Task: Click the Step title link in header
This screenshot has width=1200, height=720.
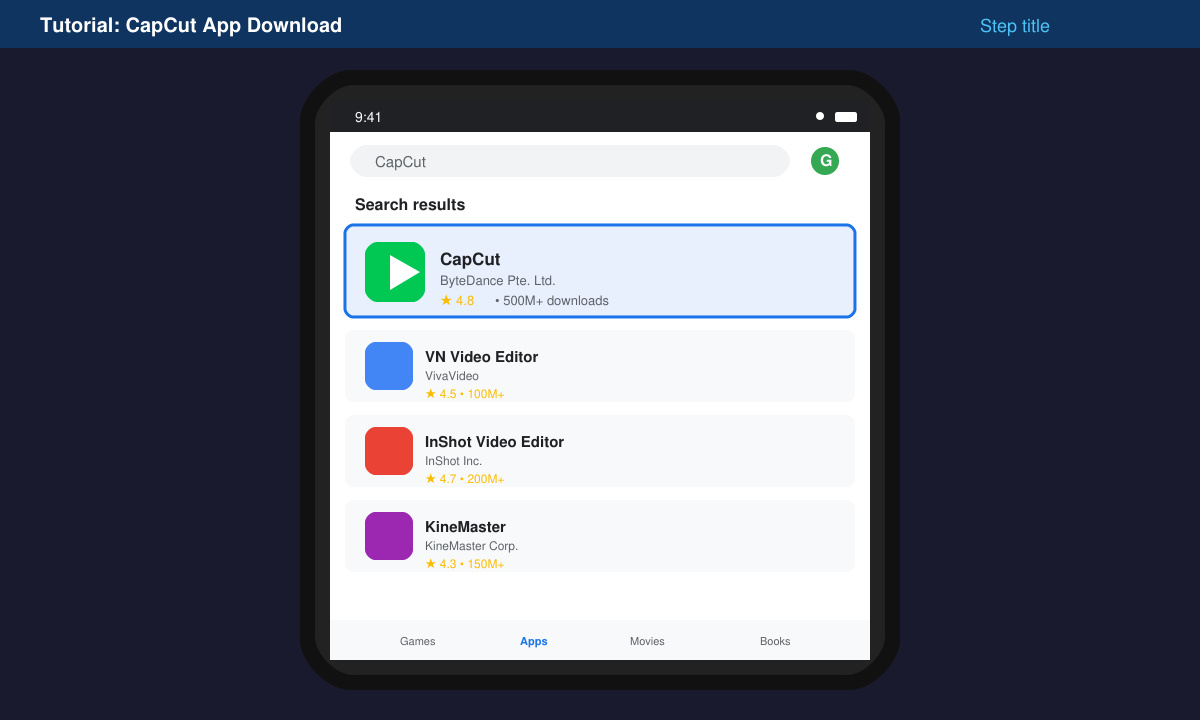Action: [x=1015, y=26]
